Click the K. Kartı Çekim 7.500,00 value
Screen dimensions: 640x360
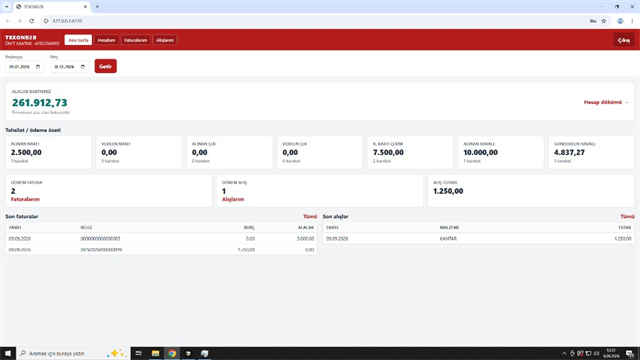(x=388, y=152)
